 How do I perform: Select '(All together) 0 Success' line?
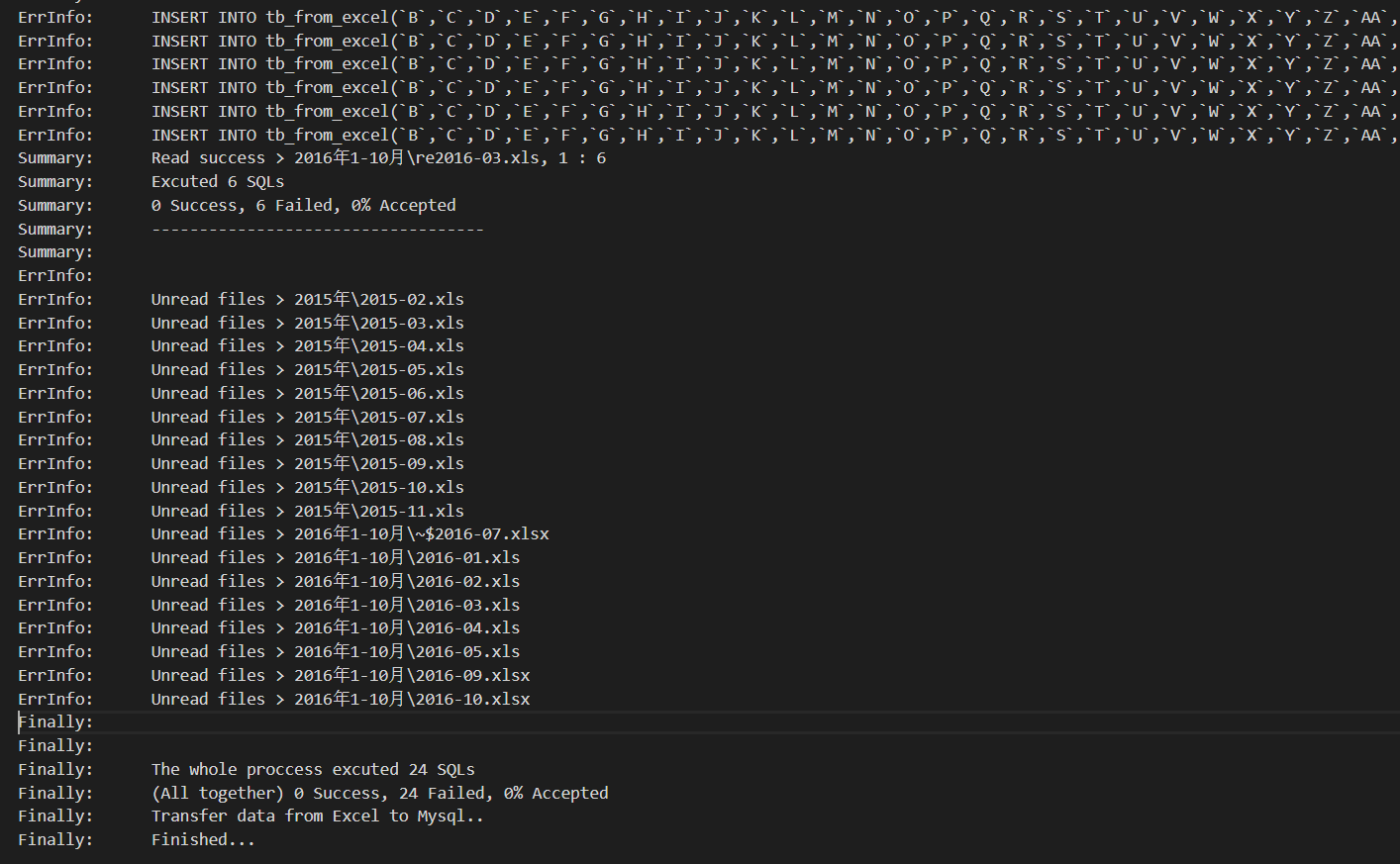380,794
